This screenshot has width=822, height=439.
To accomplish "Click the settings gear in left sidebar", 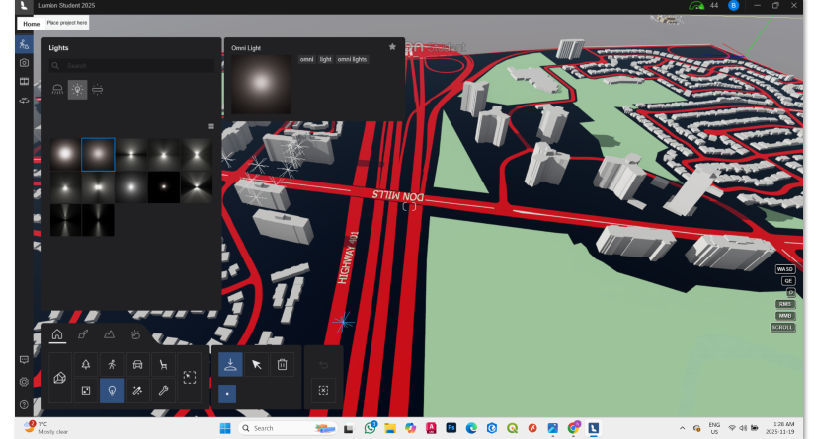I will pyautogui.click(x=24, y=382).
